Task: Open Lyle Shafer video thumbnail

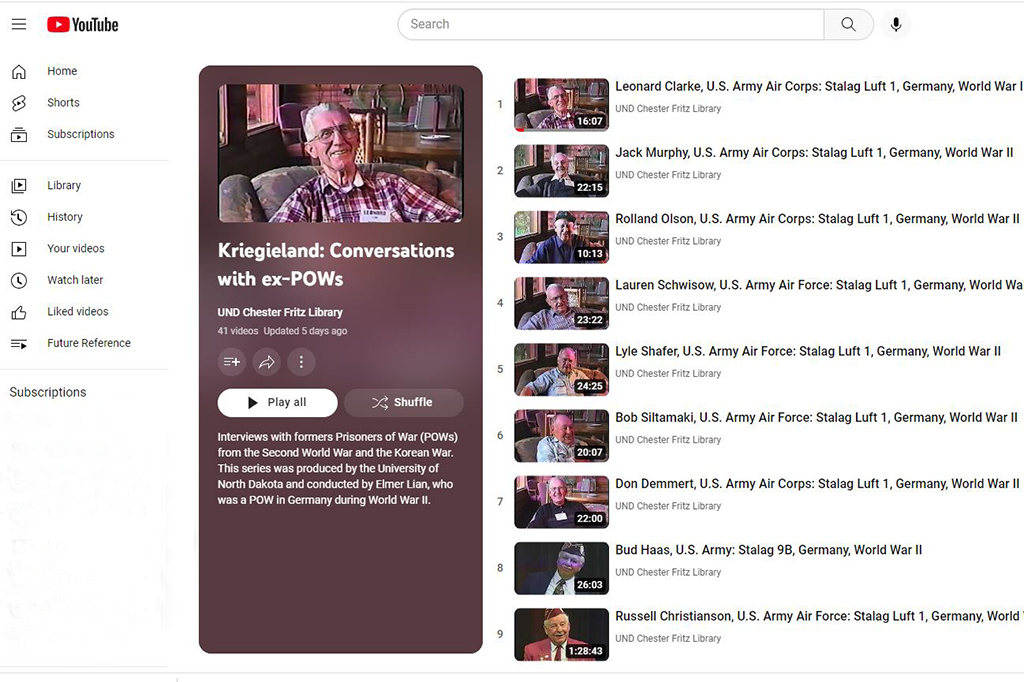Action: tap(562, 370)
